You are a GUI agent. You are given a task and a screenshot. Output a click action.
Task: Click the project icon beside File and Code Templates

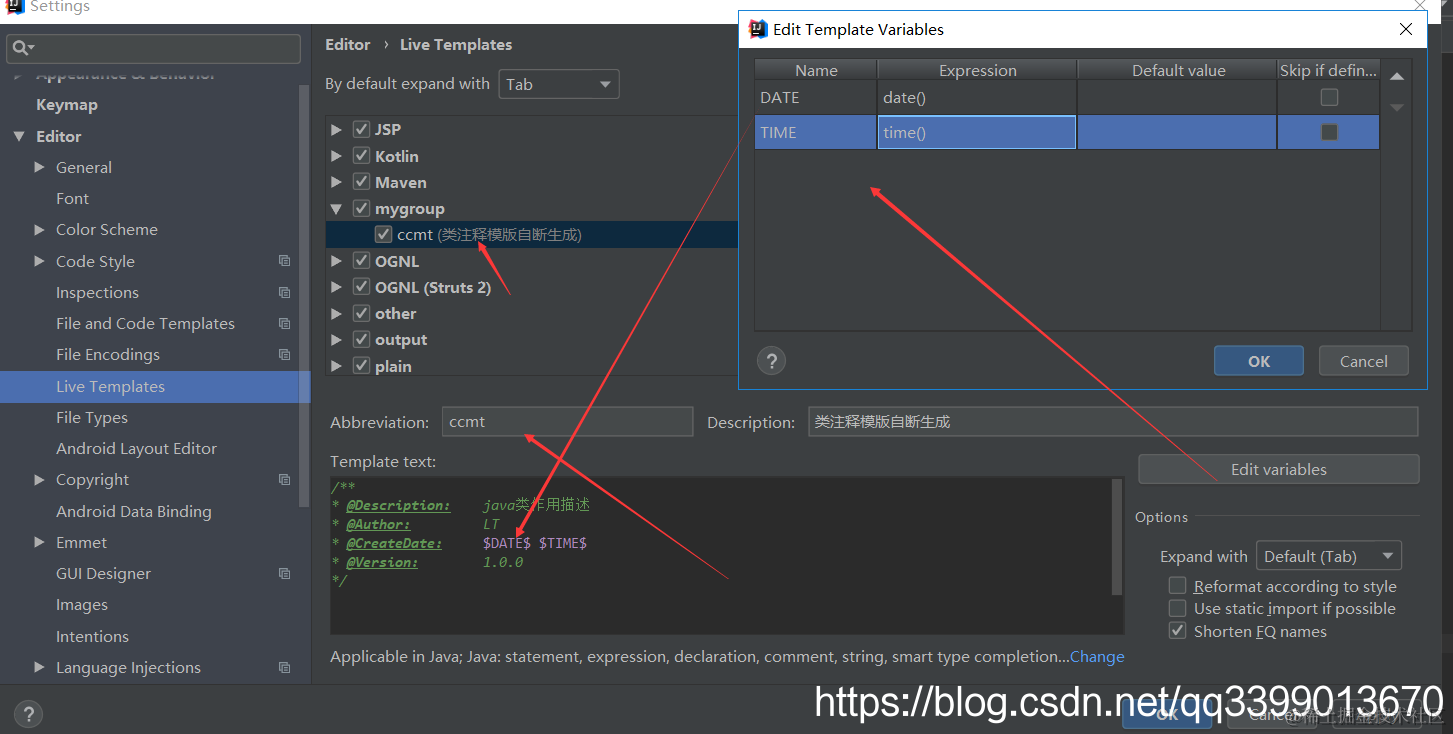[285, 323]
